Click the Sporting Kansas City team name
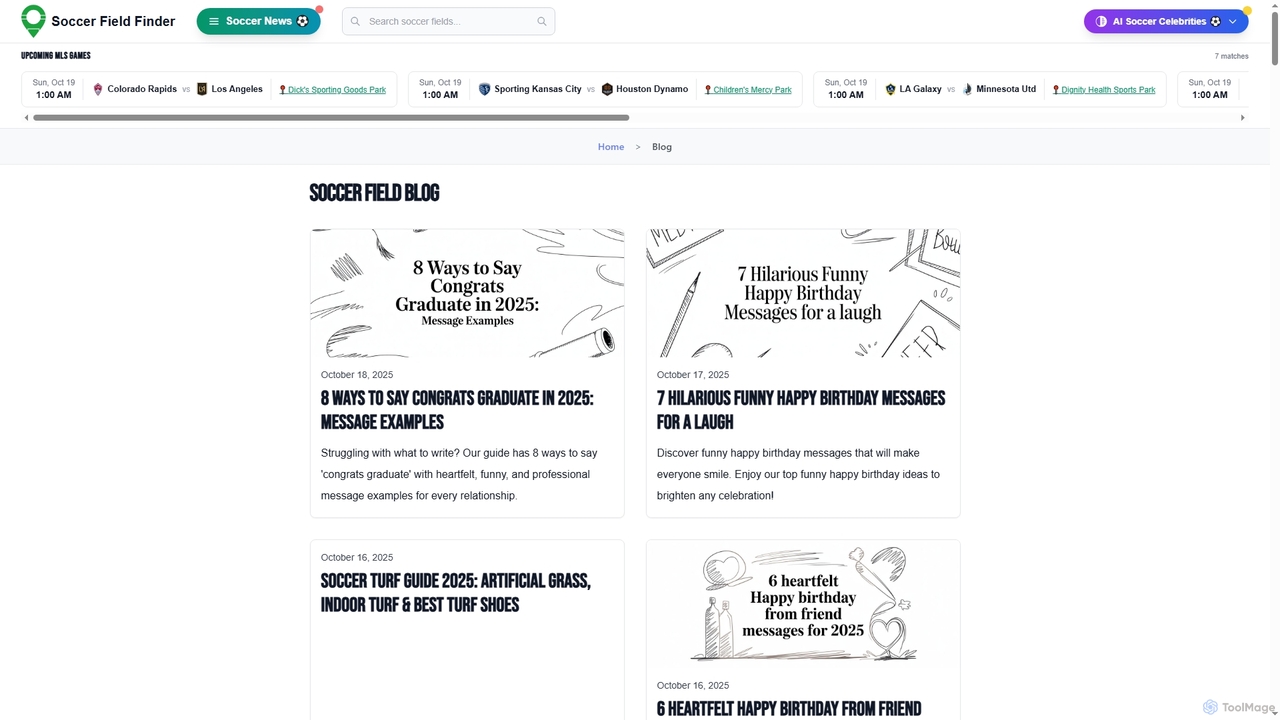This screenshot has width=1280, height=720. click(538, 89)
